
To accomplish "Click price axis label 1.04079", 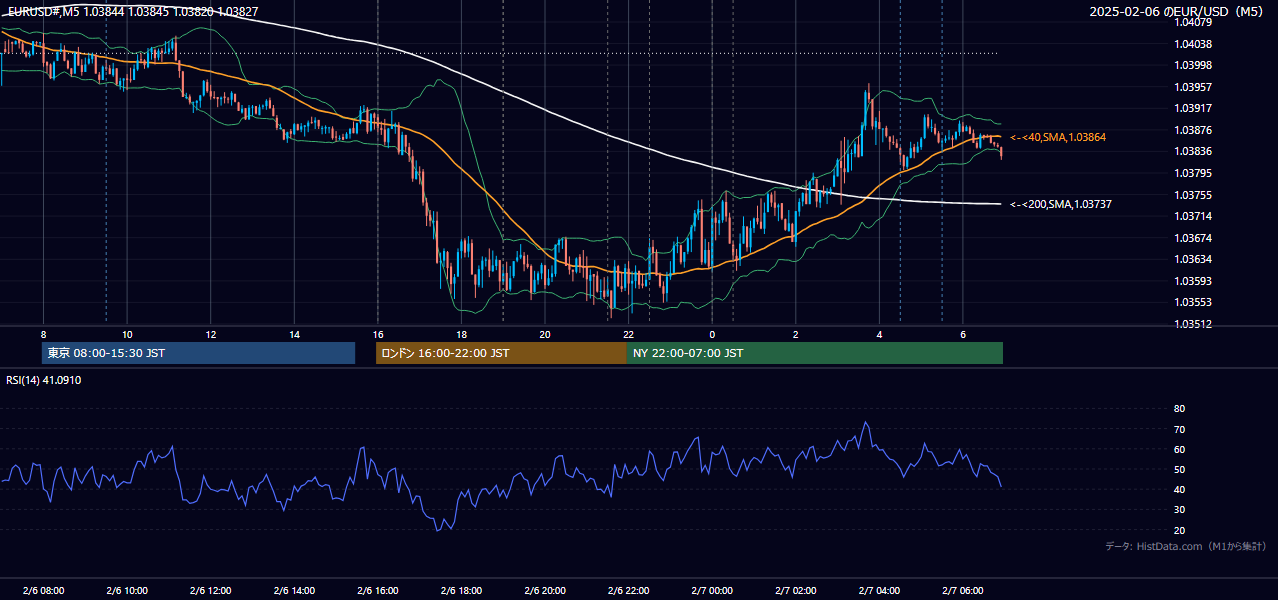I will (x=1194, y=22).
